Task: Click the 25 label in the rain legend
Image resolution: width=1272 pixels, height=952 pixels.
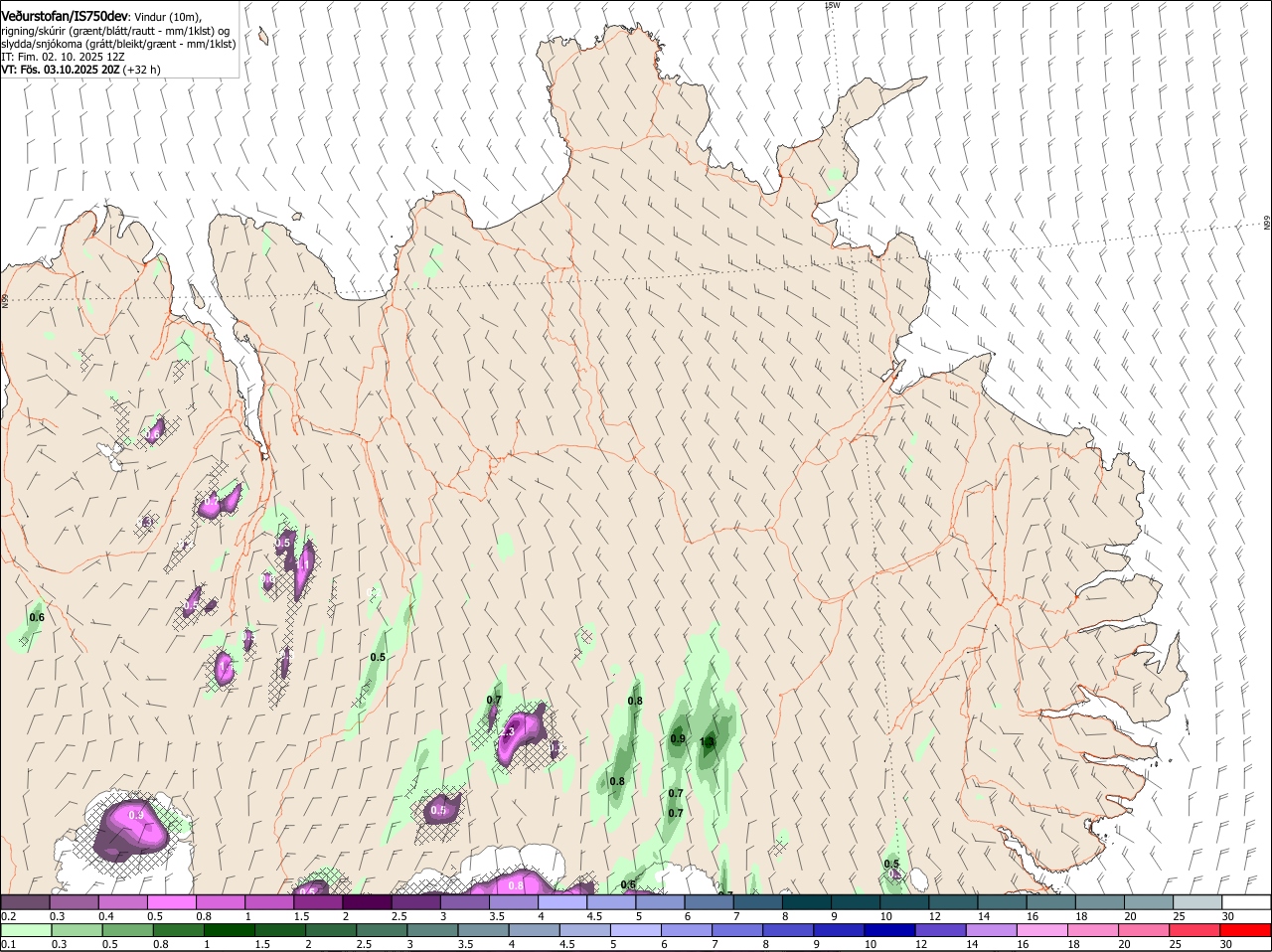Action: click(1175, 944)
